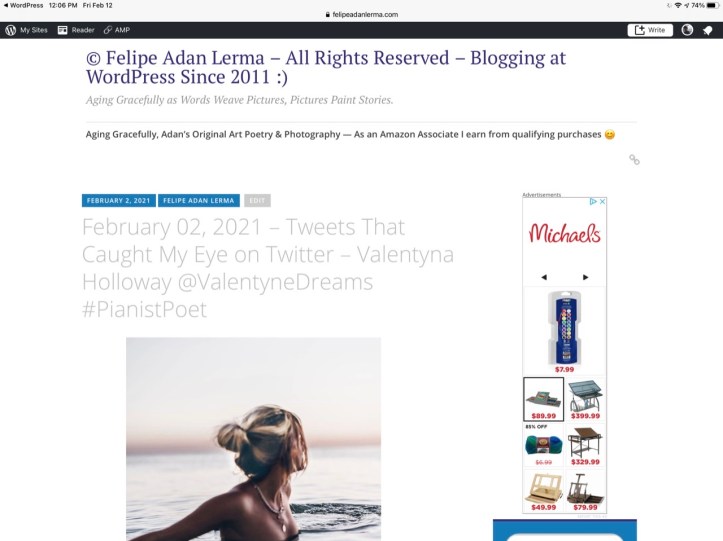This screenshot has height=541, width=723.
Task: Click the chain link icon below header
Action: coord(634,160)
